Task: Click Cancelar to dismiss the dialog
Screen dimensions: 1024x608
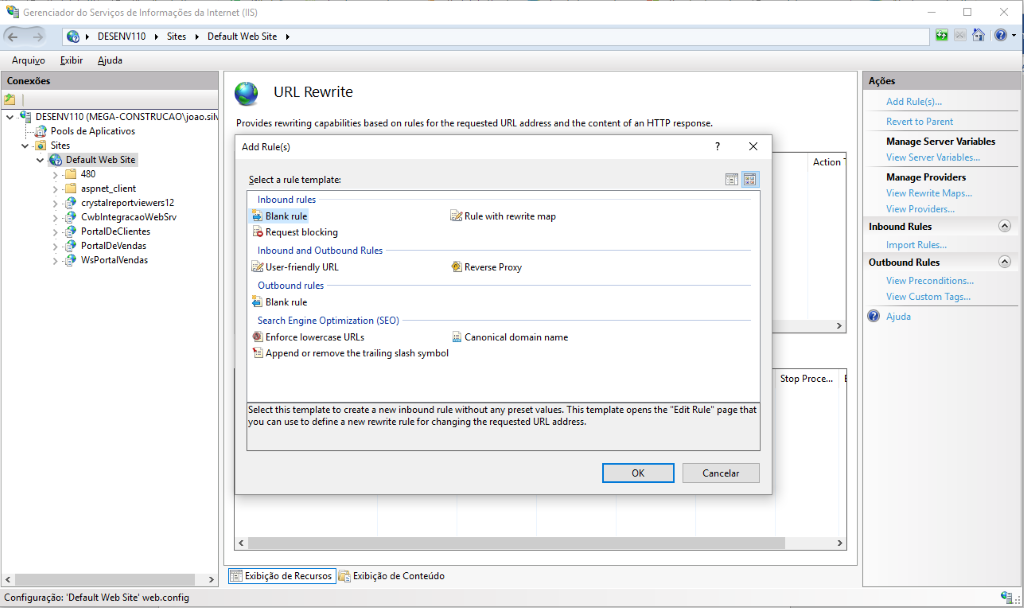Action: 720,473
